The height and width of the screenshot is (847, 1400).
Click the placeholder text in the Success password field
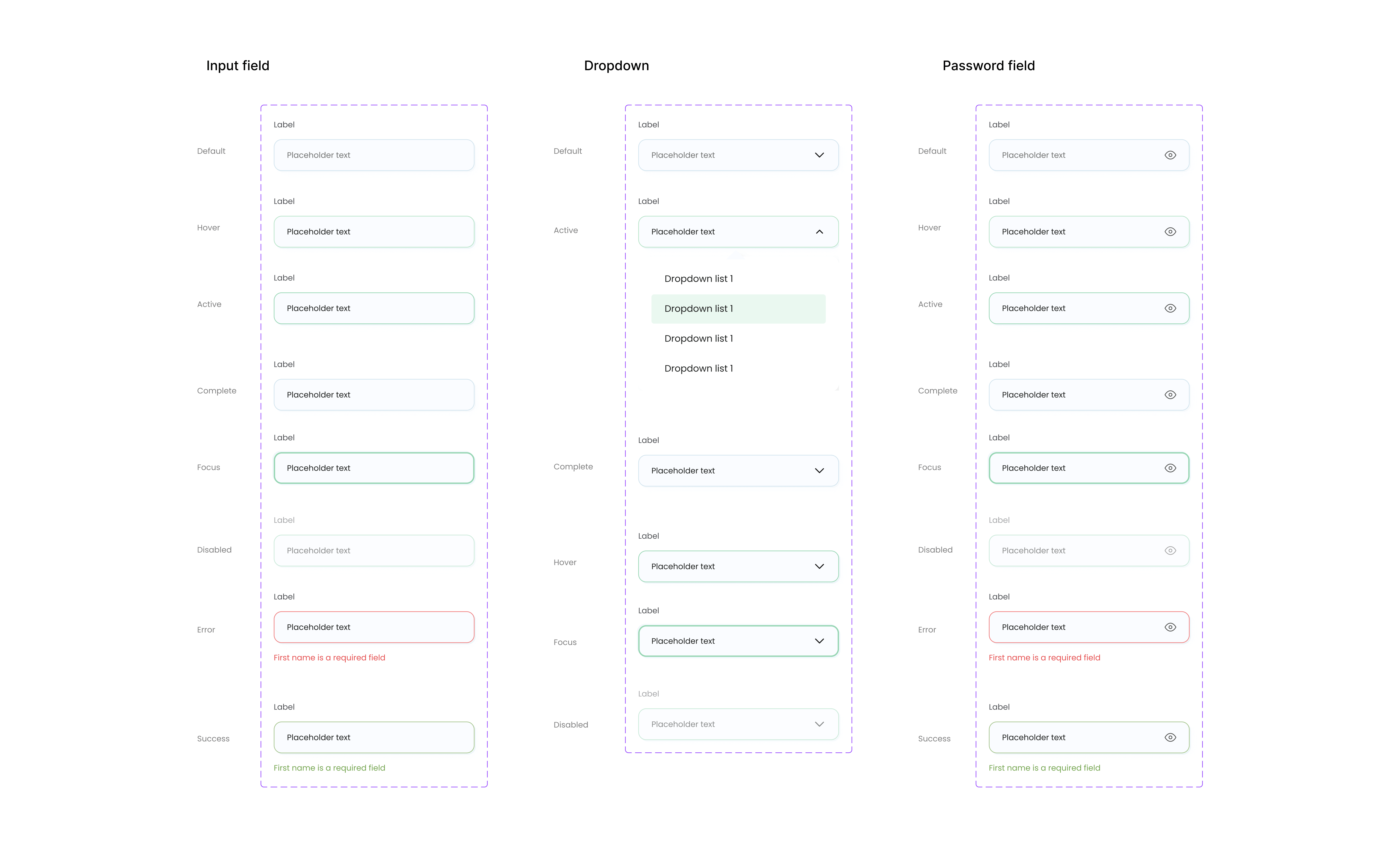pyautogui.click(x=1033, y=737)
